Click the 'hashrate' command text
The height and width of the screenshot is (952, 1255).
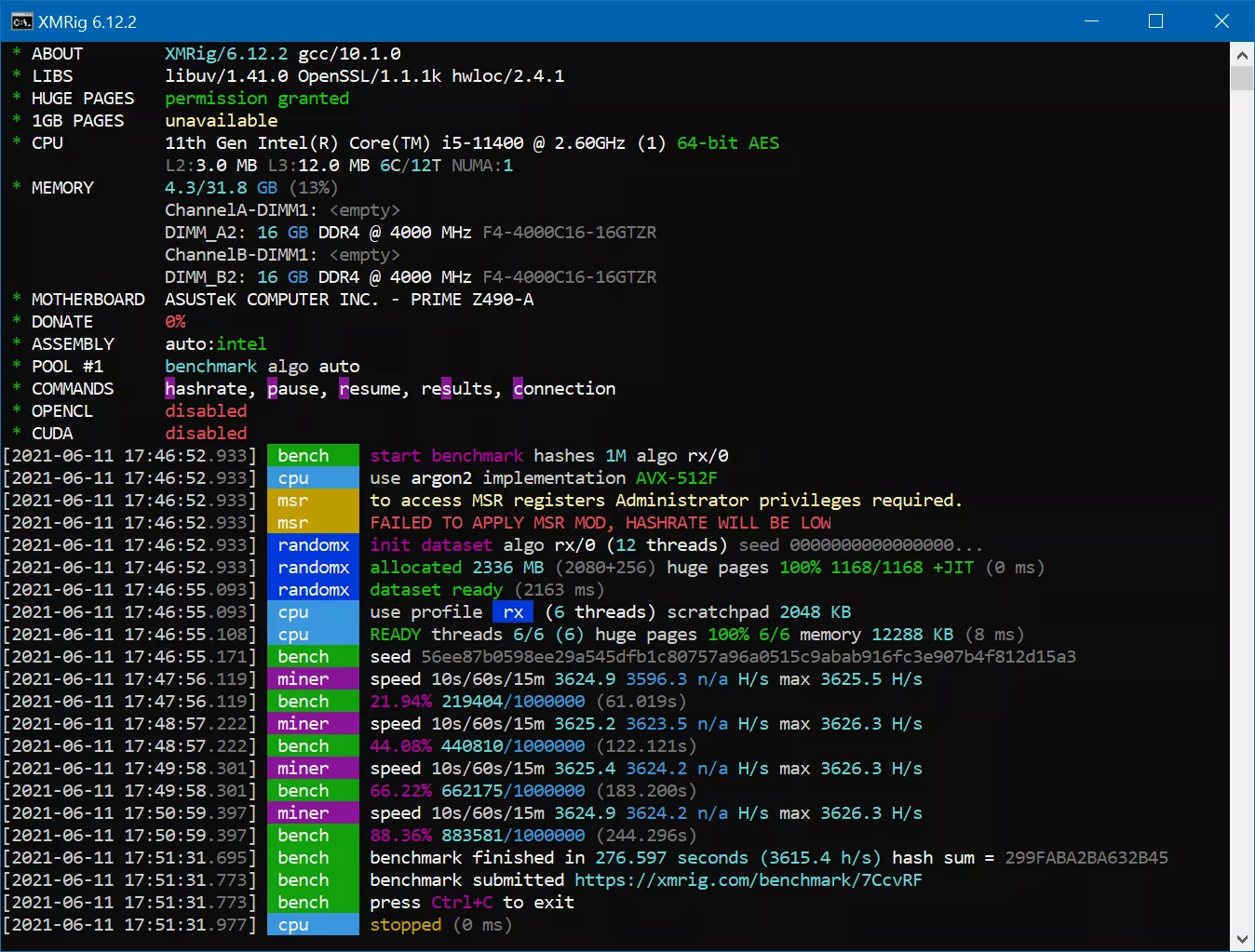click(206, 389)
